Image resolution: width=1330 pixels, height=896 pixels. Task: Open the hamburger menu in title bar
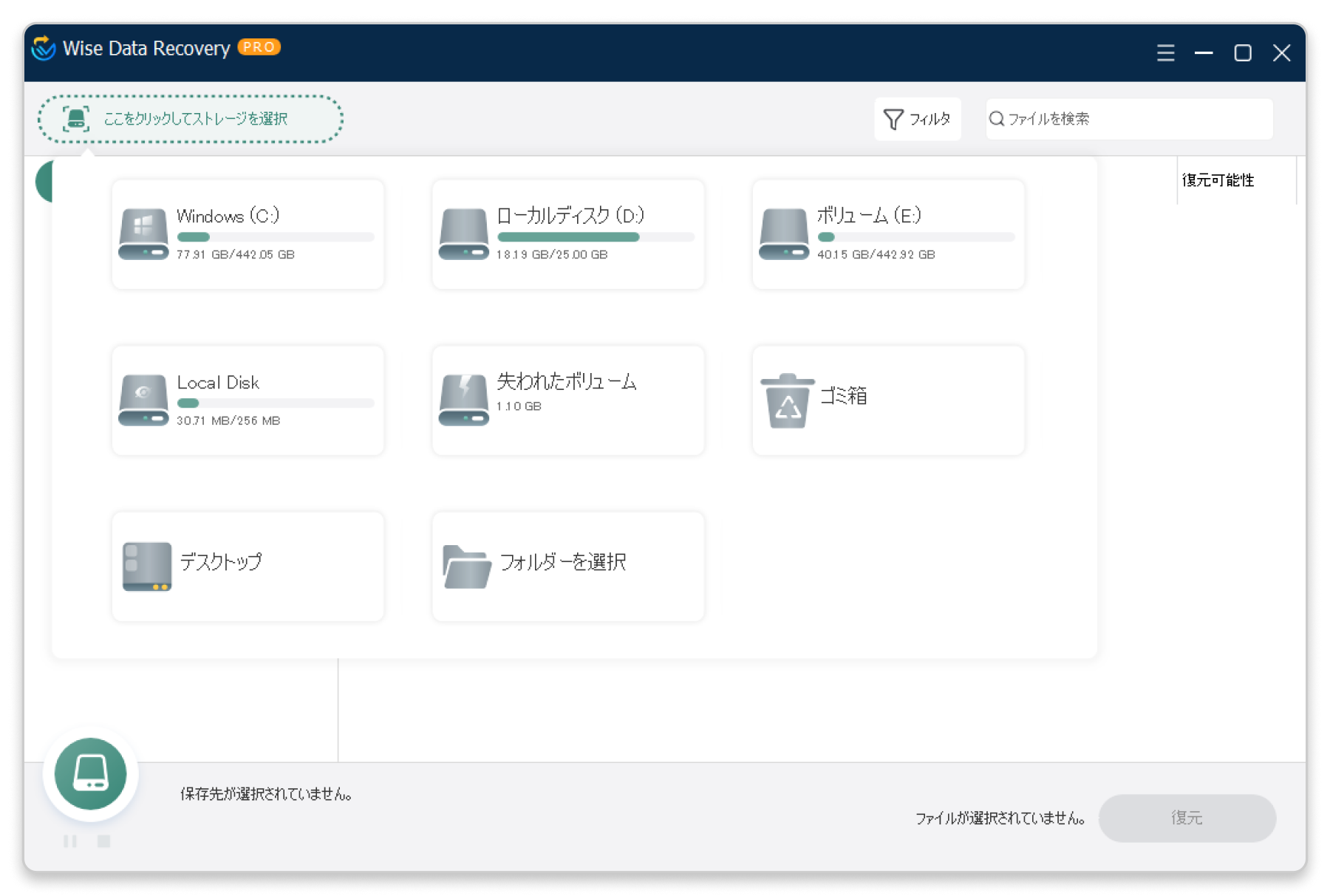click(x=1165, y=53)
